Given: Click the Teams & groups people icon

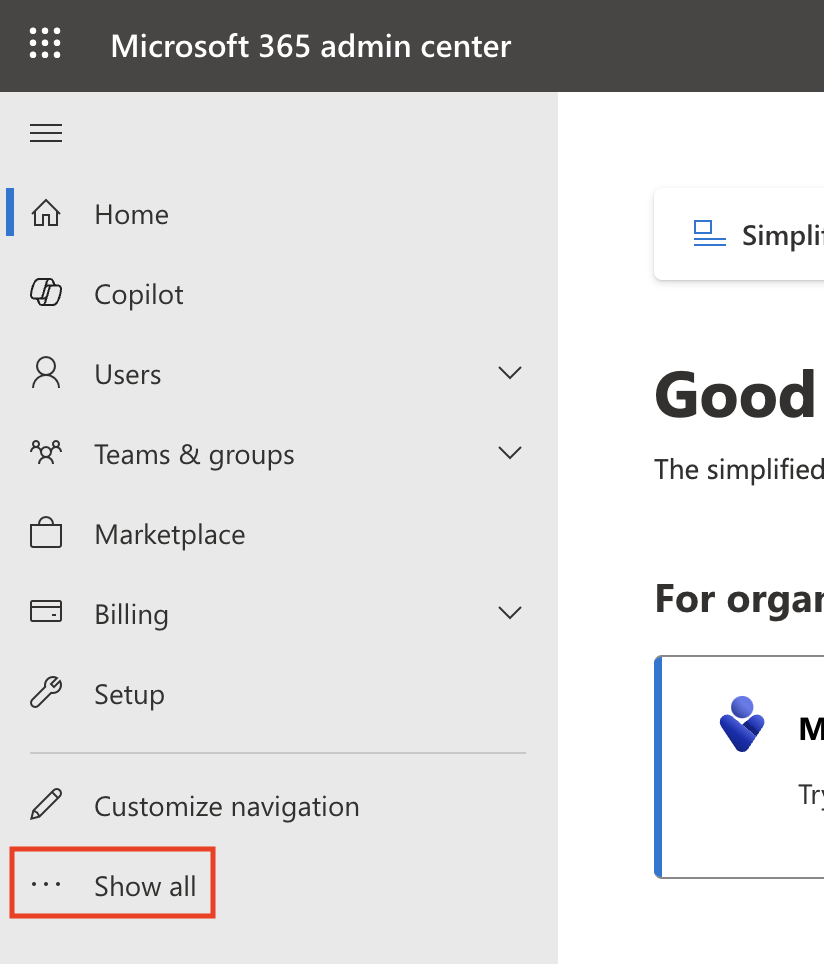Looking at the screenshot, I should coord(46,454).
